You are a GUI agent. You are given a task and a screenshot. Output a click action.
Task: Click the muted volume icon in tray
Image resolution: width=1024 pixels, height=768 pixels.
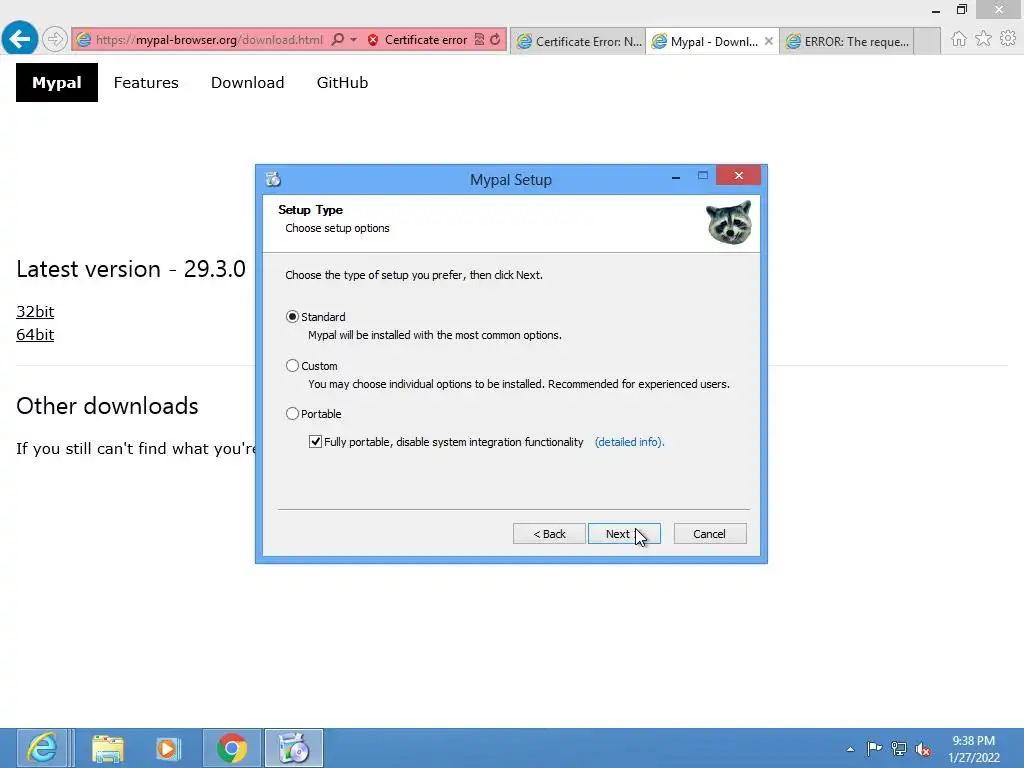point(923,749)
